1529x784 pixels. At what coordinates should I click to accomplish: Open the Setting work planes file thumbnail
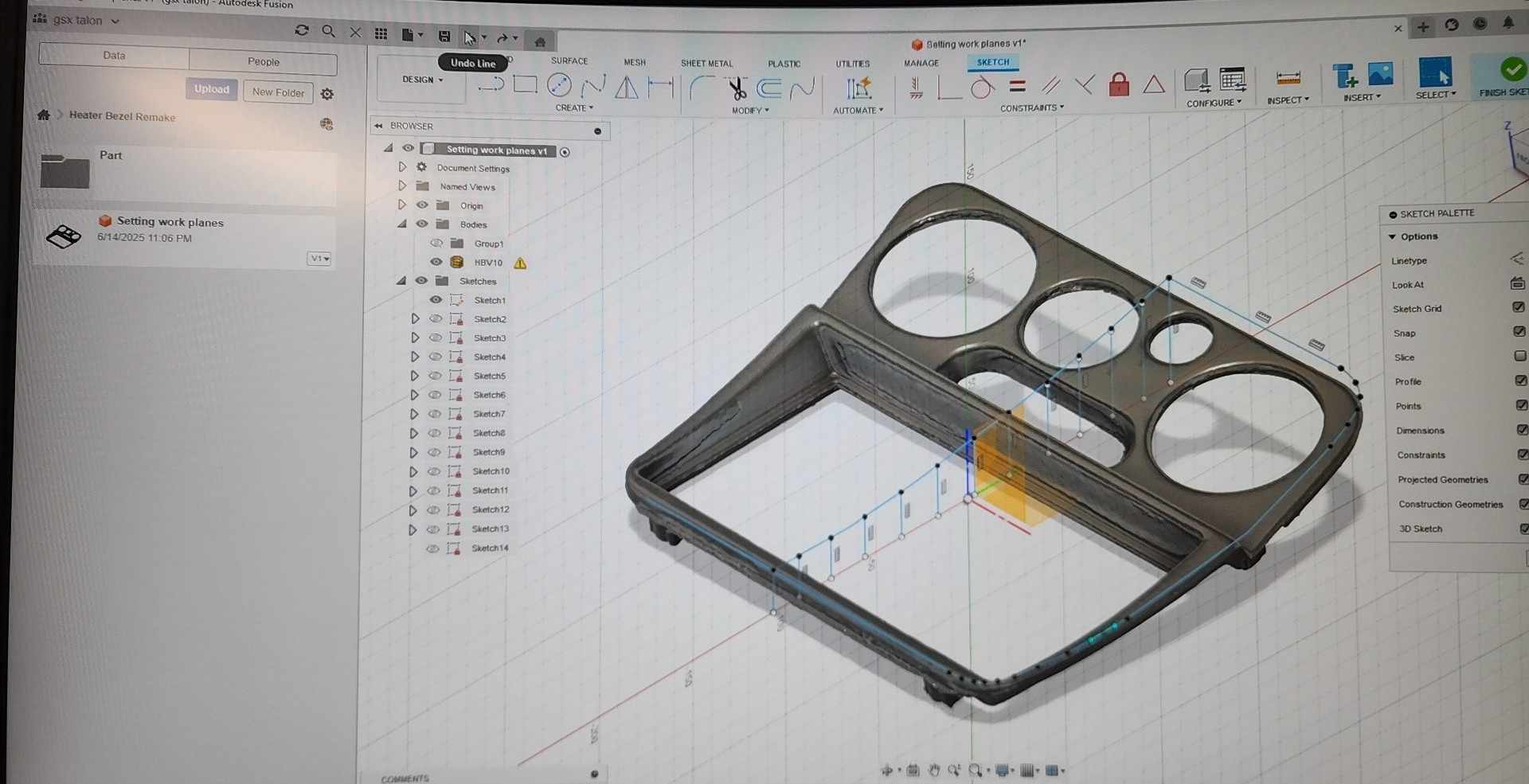click(x=64, y=236)
